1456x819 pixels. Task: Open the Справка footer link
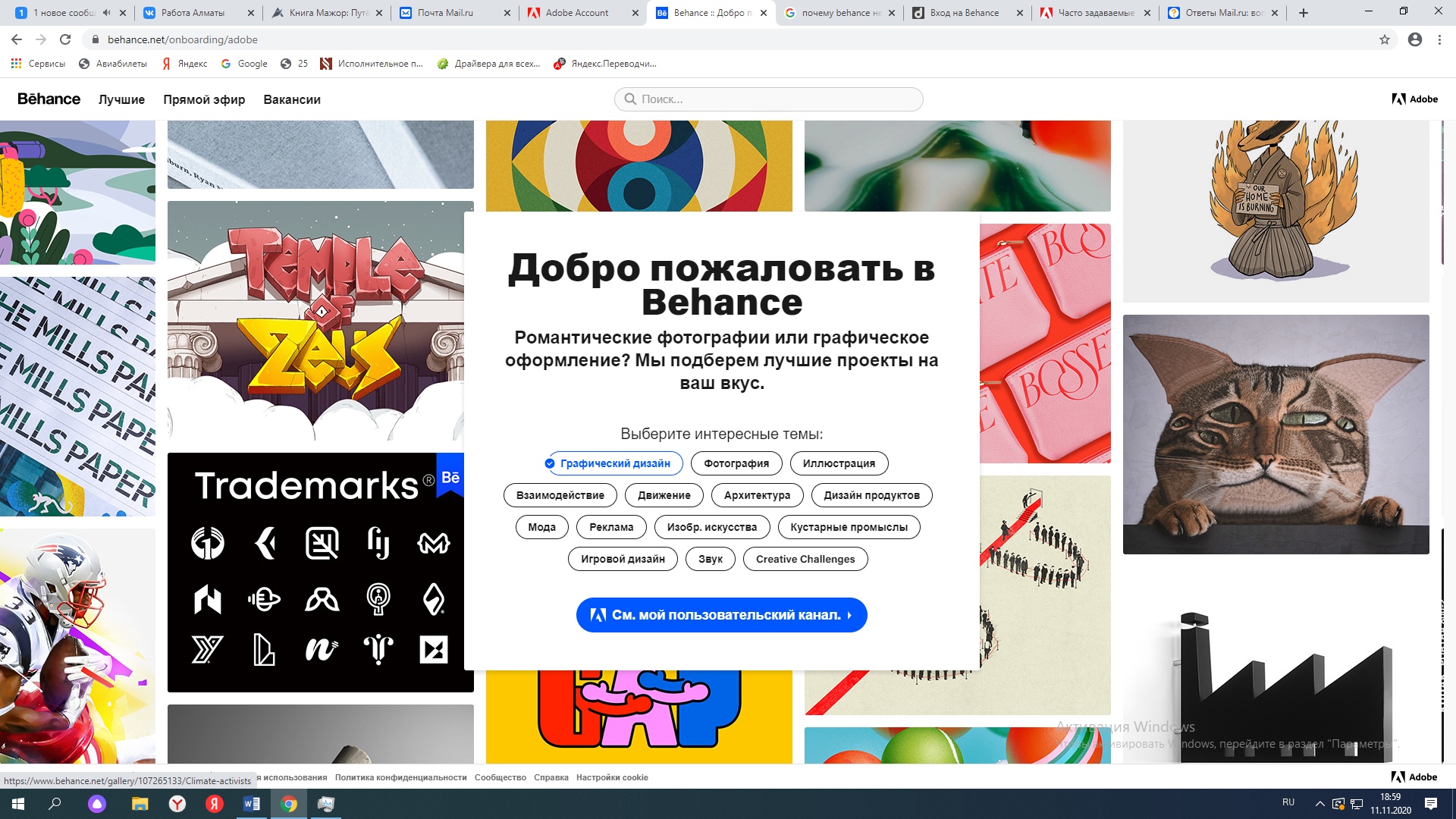pos(551,777)
